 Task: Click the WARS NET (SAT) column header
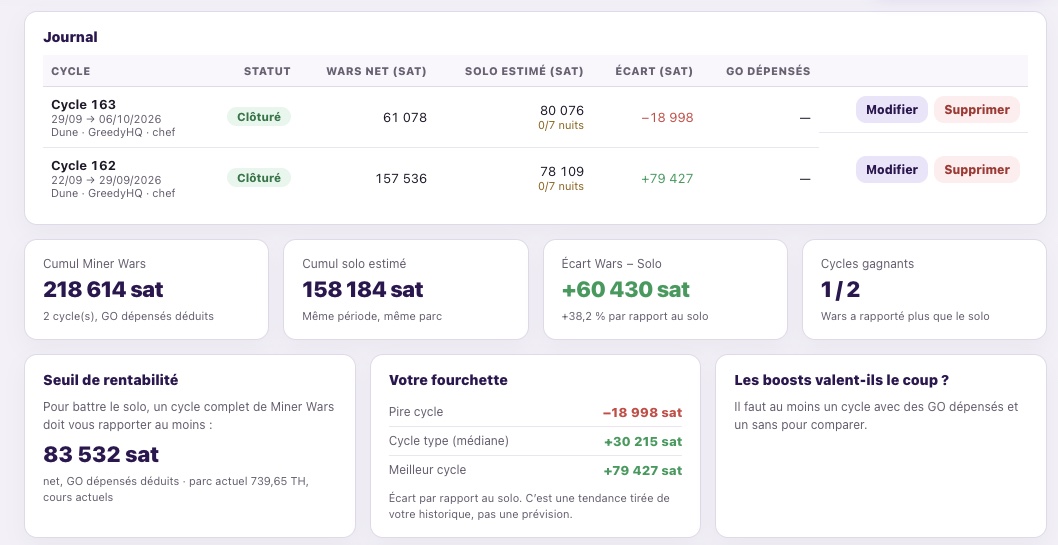coord(377,71)
